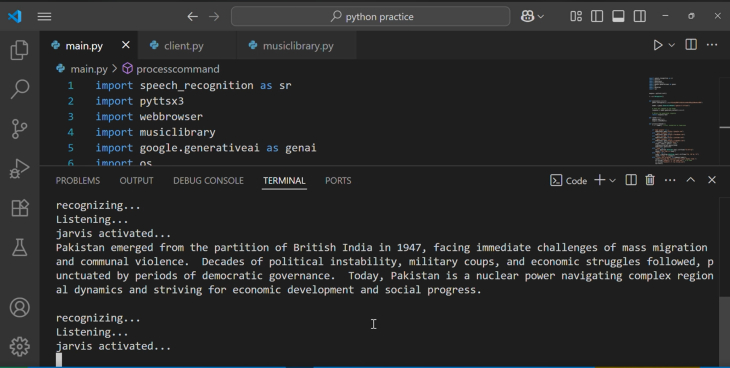
Task: Click the code minimap preview
Action: coord(676,120)
